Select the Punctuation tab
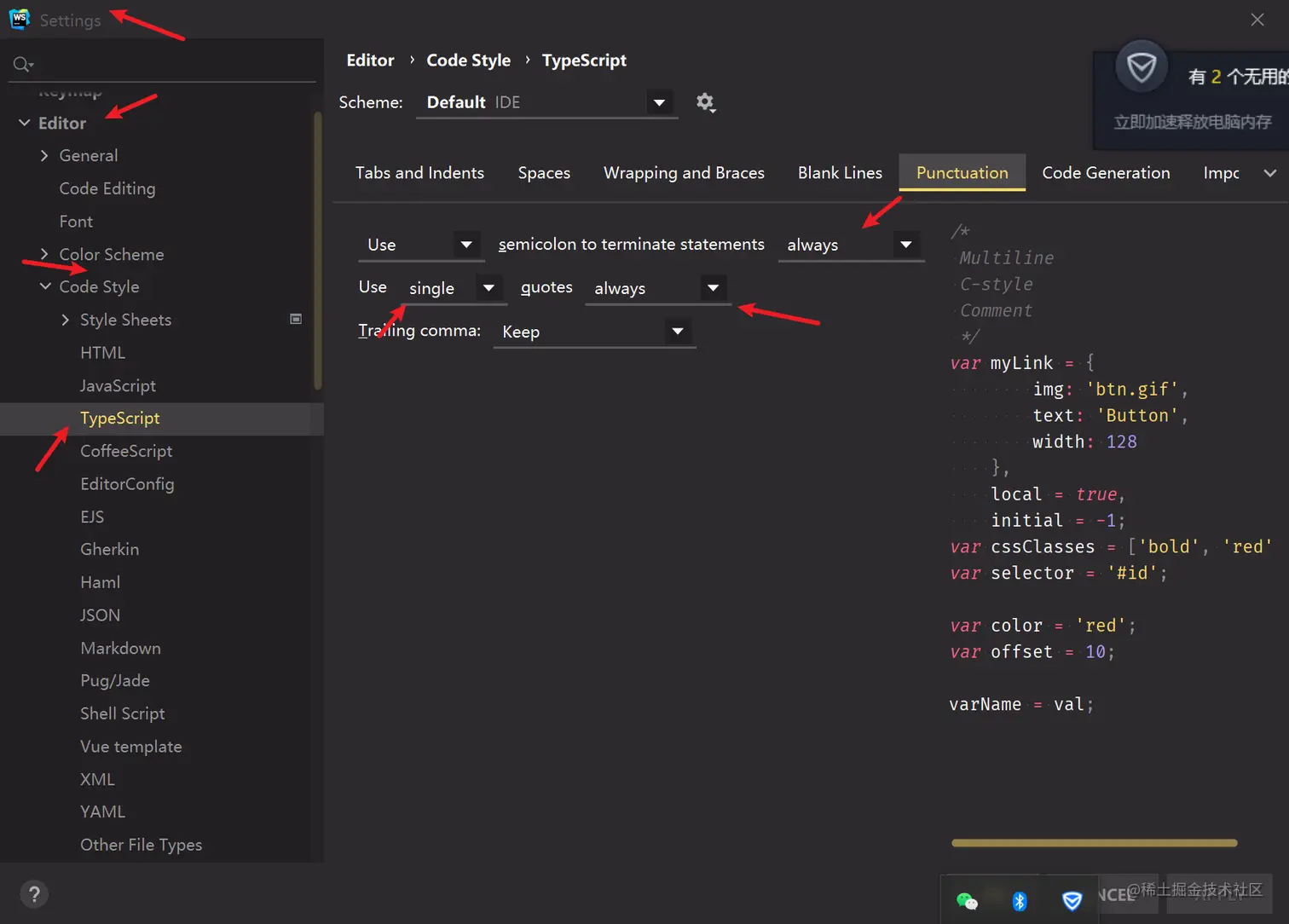Viewport: 1289px width, 924px height. pos(962,173)
